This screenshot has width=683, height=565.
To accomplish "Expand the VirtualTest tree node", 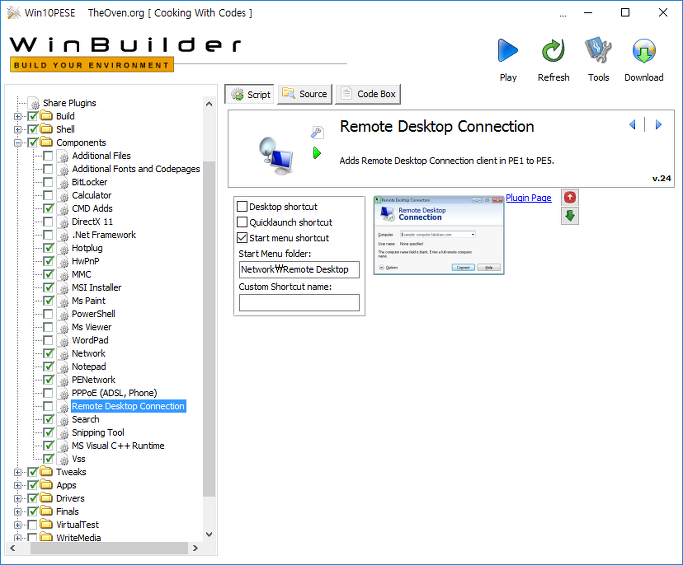I will (18, 525).
